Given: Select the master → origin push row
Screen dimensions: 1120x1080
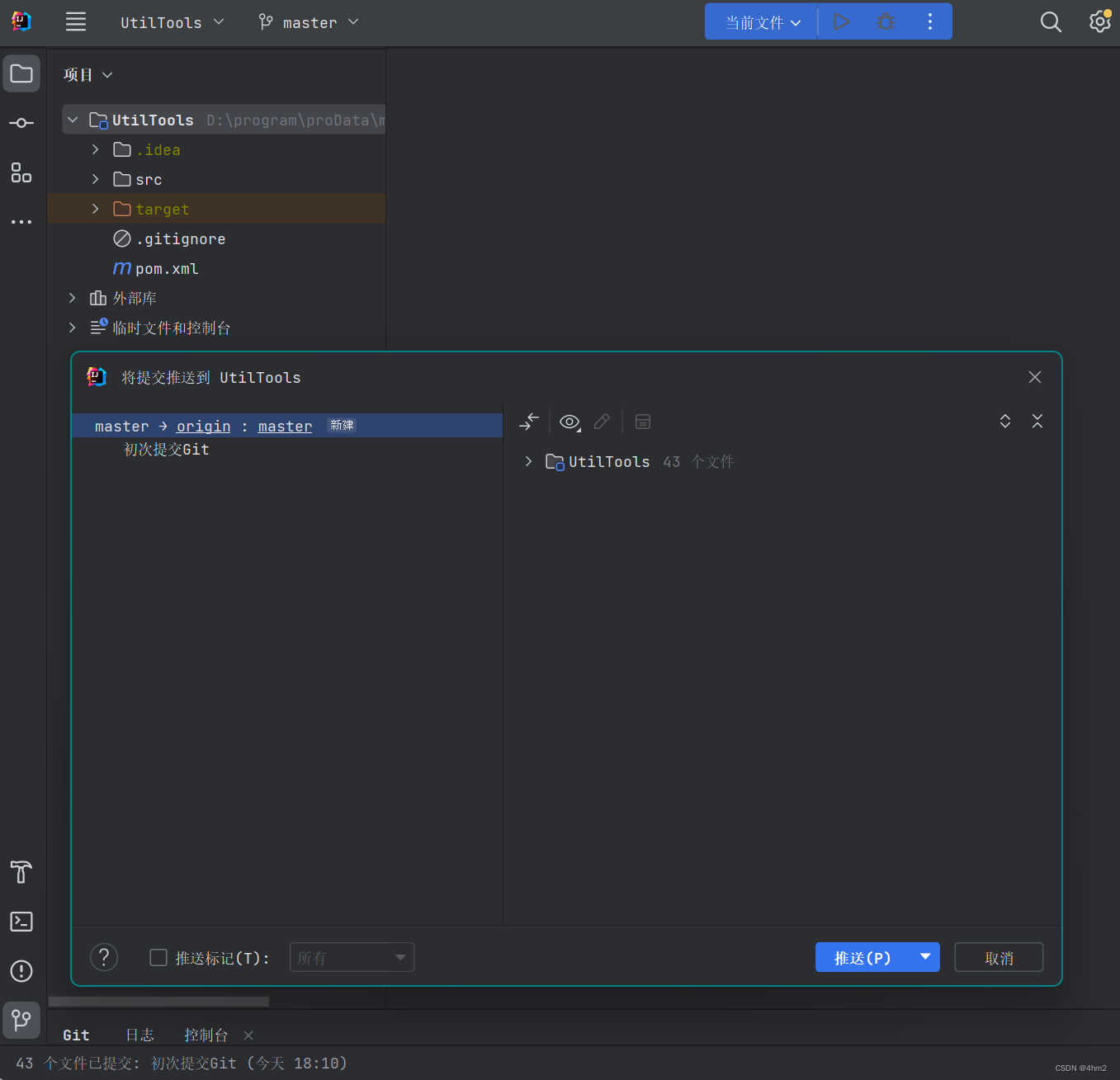Looking at the screenshot, I should point(287,426).
